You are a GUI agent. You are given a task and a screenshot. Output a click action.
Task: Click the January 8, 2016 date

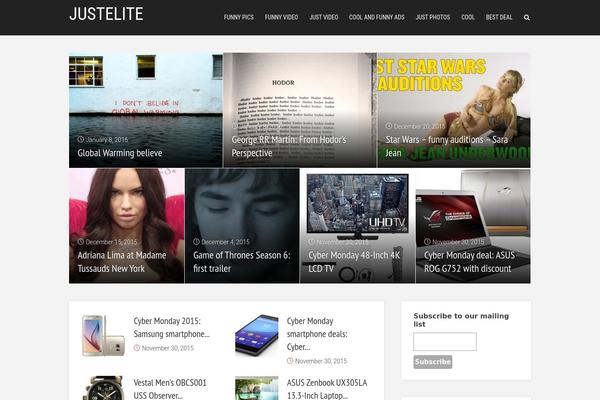coord(107,140)
